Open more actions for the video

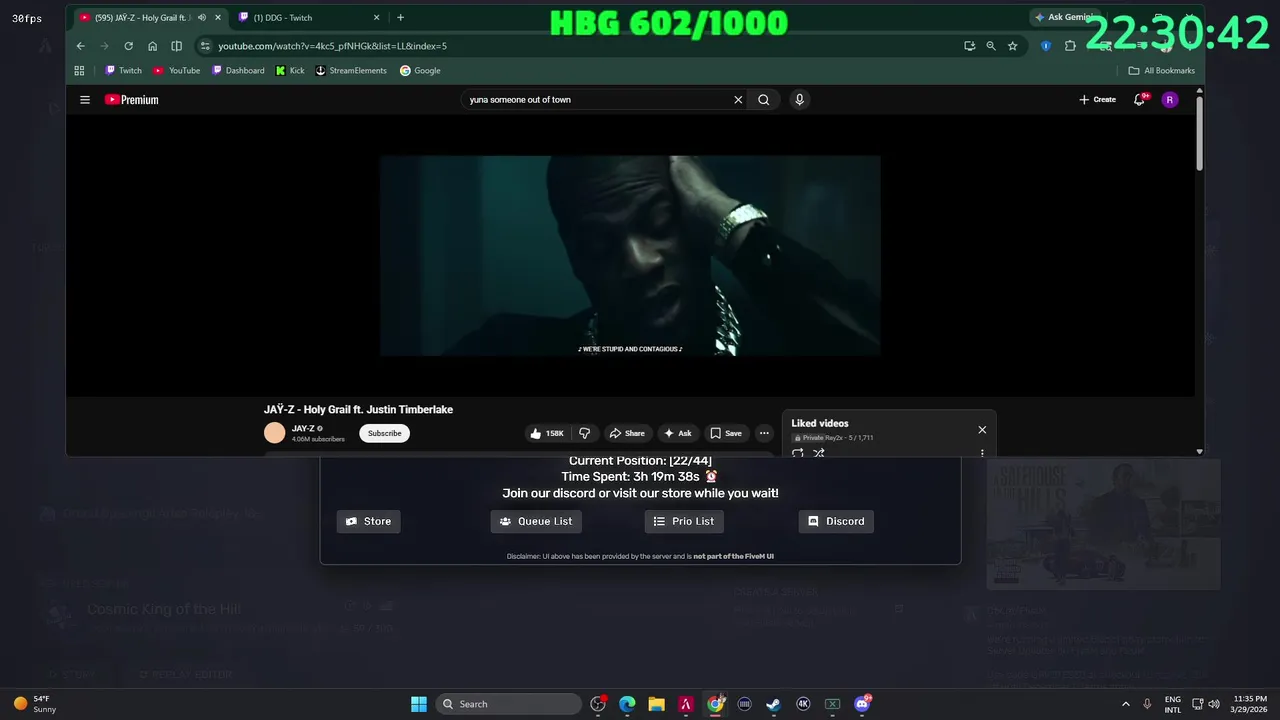[x=764, y=433]
